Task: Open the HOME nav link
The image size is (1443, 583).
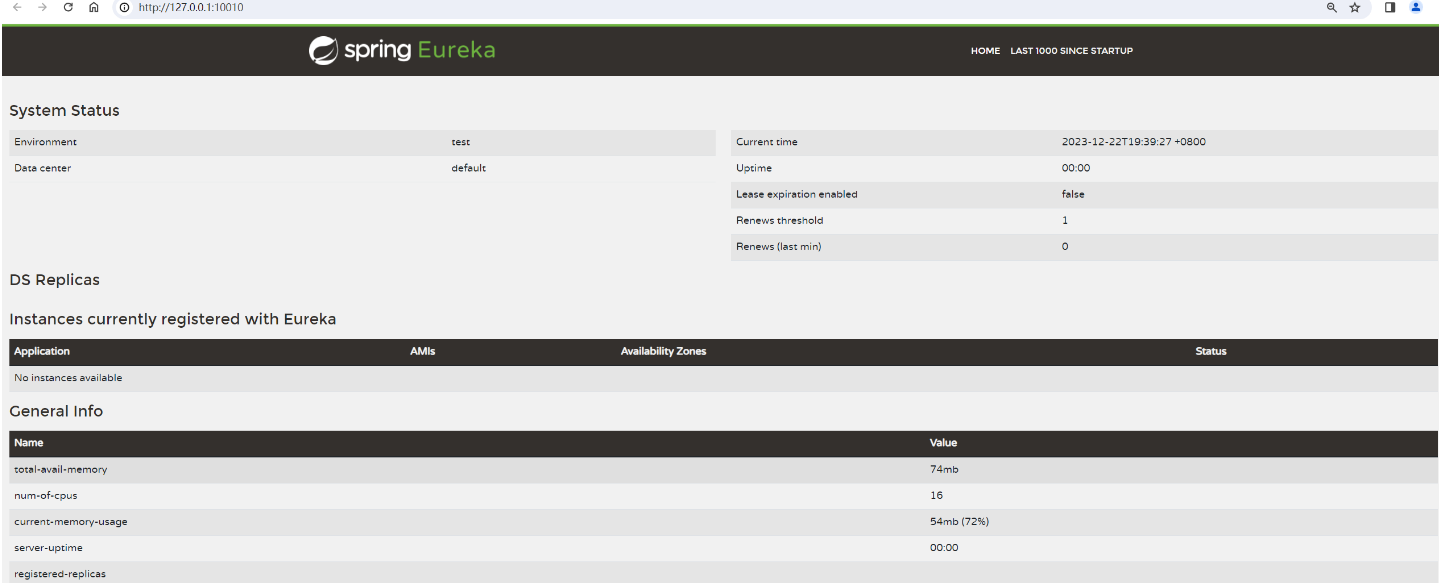Action: pyautogui.click(x=985, y=51)
